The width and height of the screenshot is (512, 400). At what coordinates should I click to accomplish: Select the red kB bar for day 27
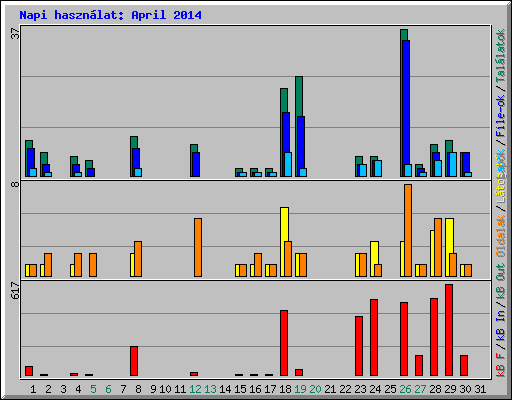(x=419, y=366)
